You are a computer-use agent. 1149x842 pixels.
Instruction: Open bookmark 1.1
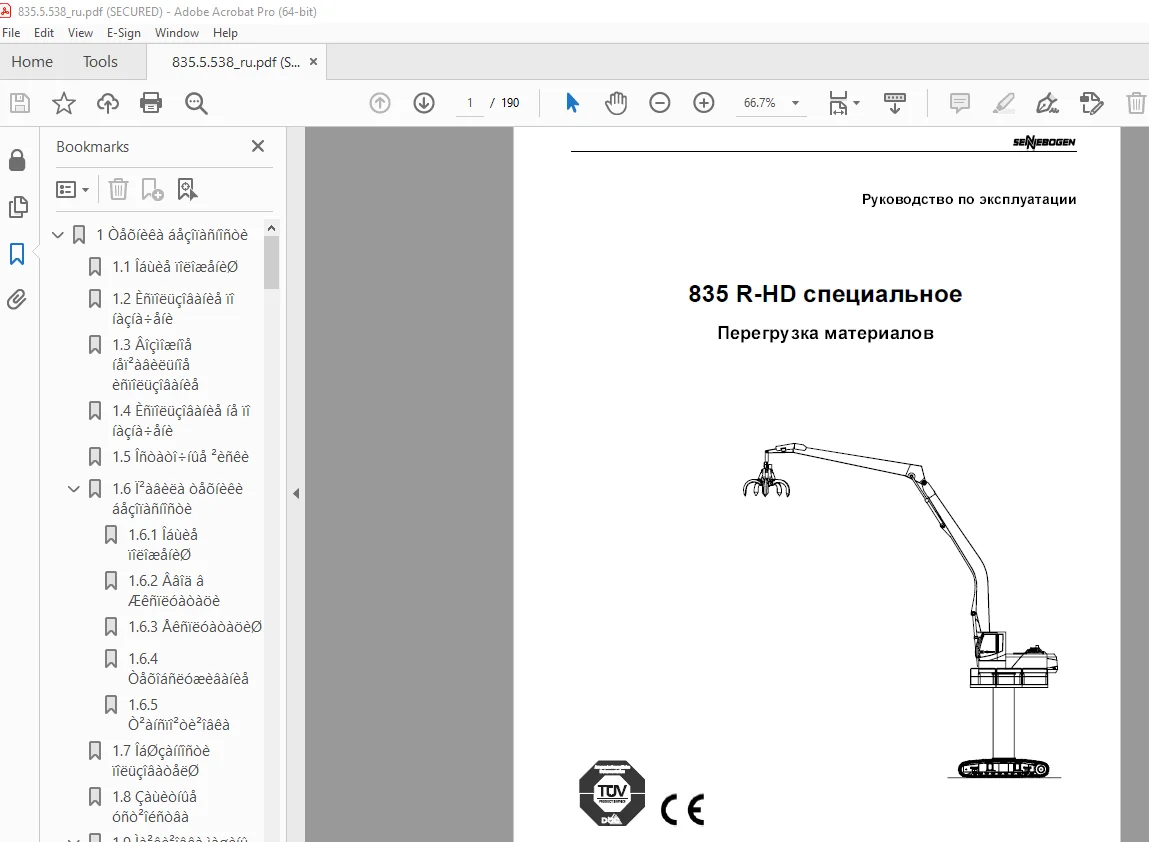pyautogui.click(x=174, y=267)
